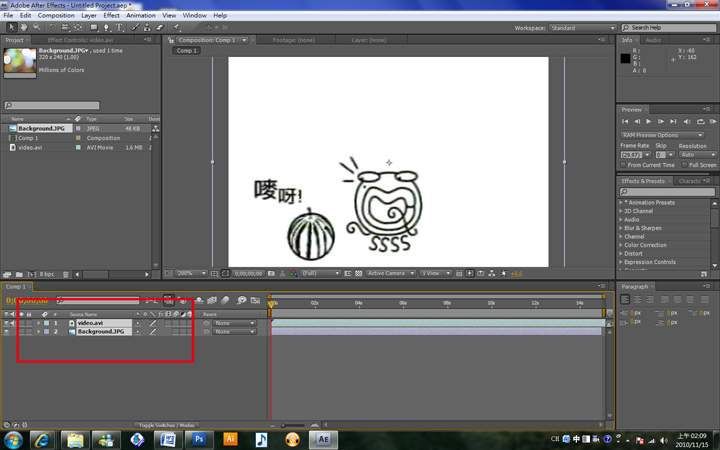This screenshot has height=450, width=720.
Task: Click the mute audio icon in Preview panel
Action: pos(687,122)
